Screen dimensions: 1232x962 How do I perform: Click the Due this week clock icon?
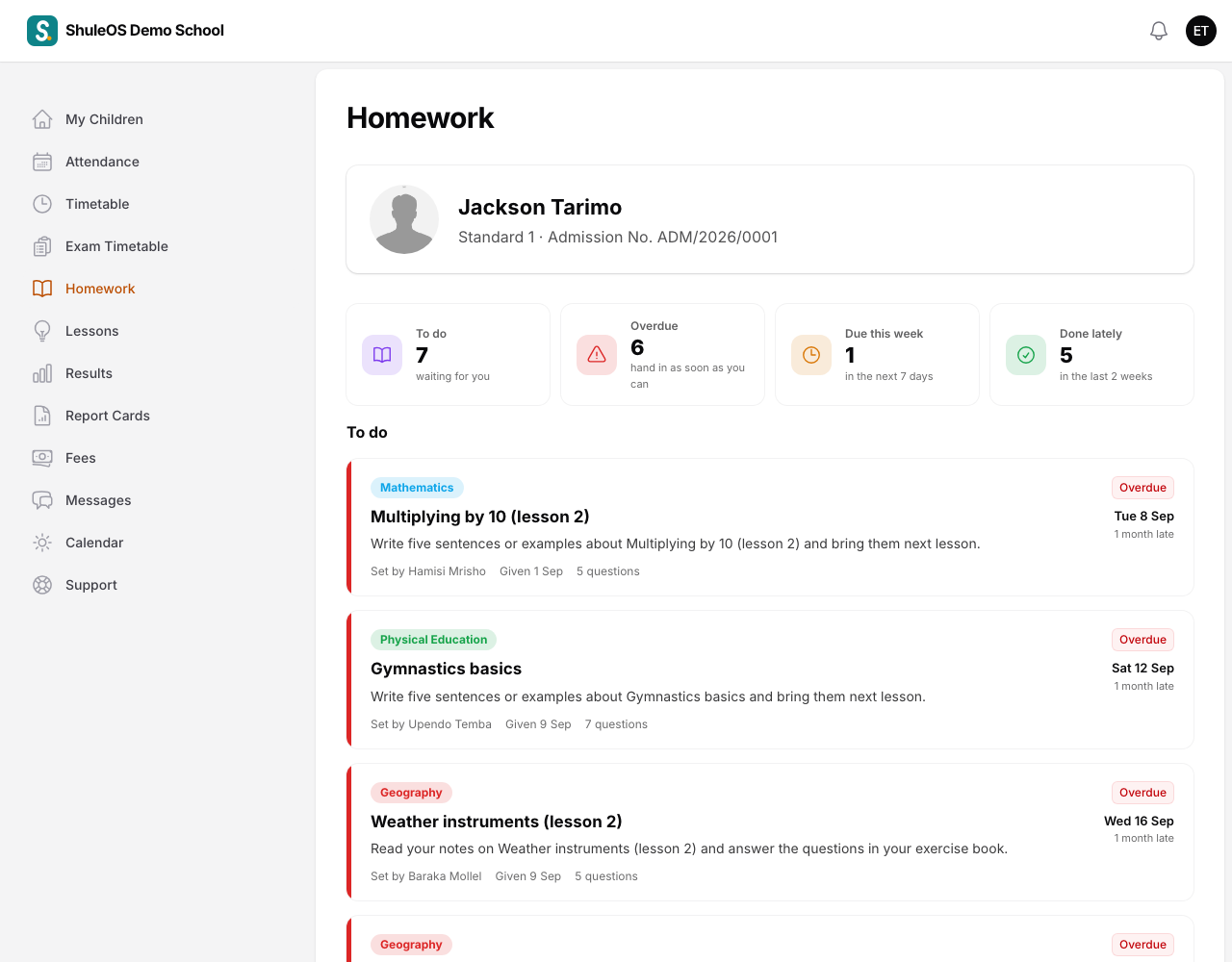(x=811, y=355)
